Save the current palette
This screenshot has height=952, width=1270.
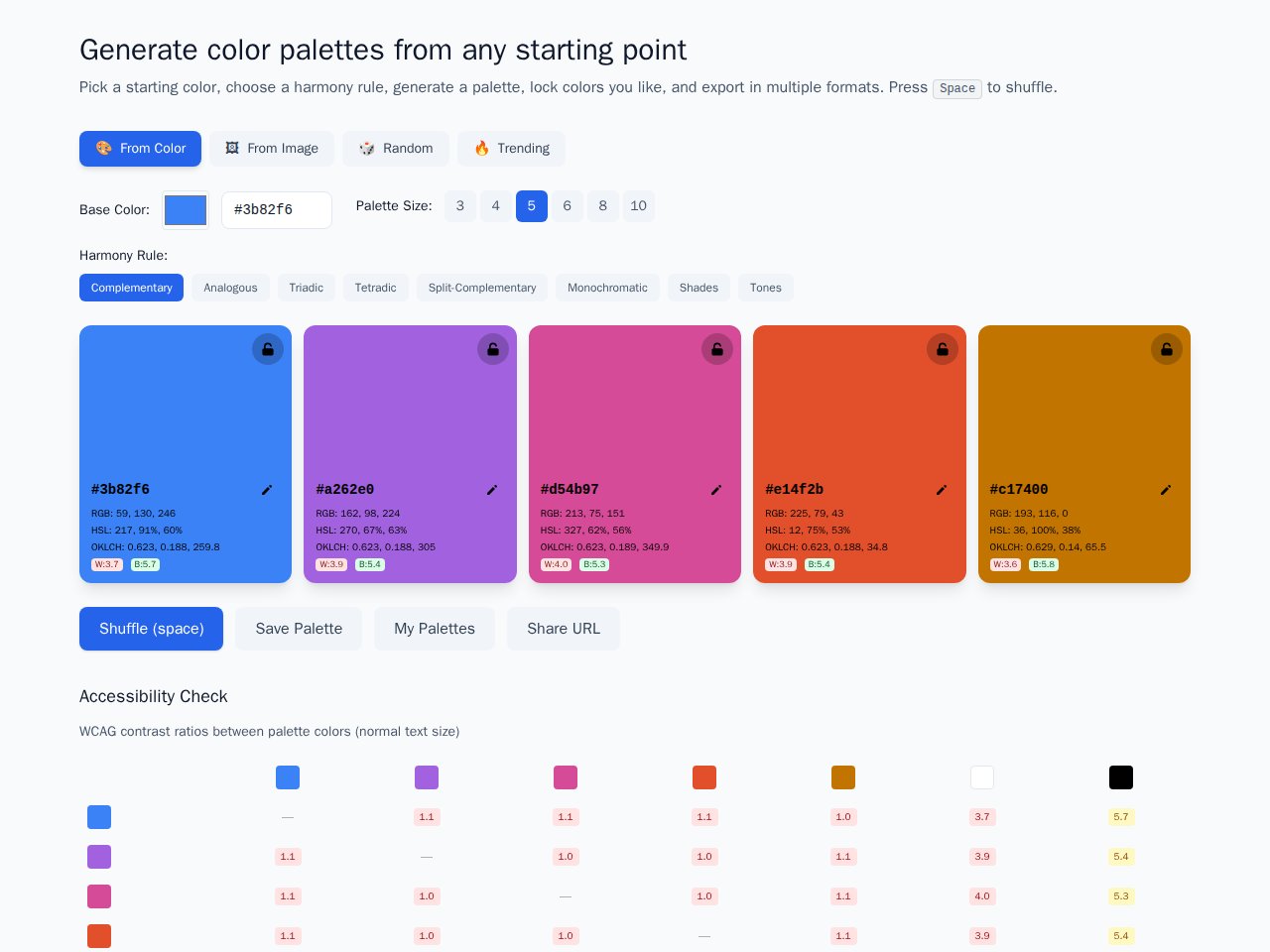[299, 629]
